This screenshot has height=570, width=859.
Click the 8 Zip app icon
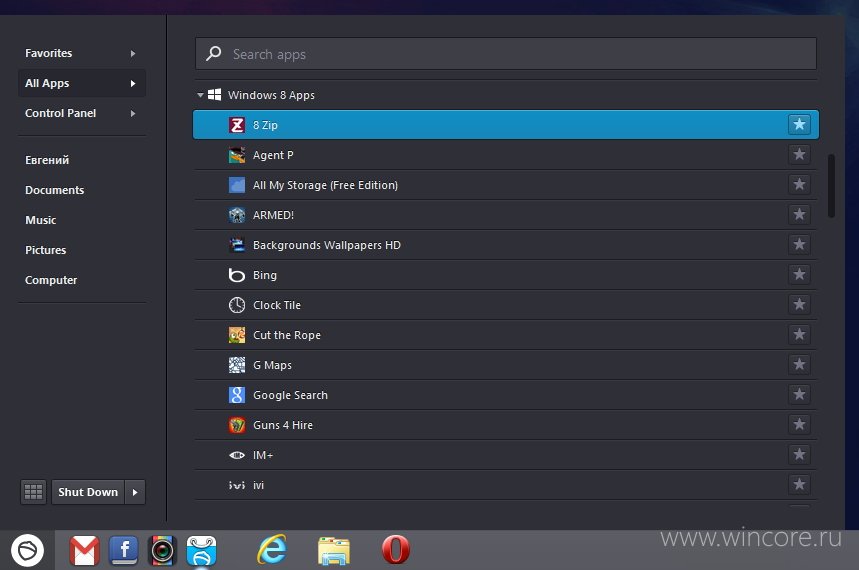[x=237, y=125]
